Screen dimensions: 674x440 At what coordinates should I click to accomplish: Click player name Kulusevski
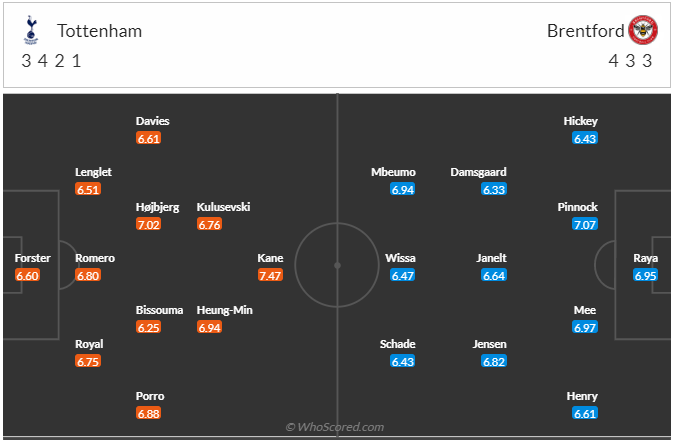pyautogui.click(x=223, y=207)
